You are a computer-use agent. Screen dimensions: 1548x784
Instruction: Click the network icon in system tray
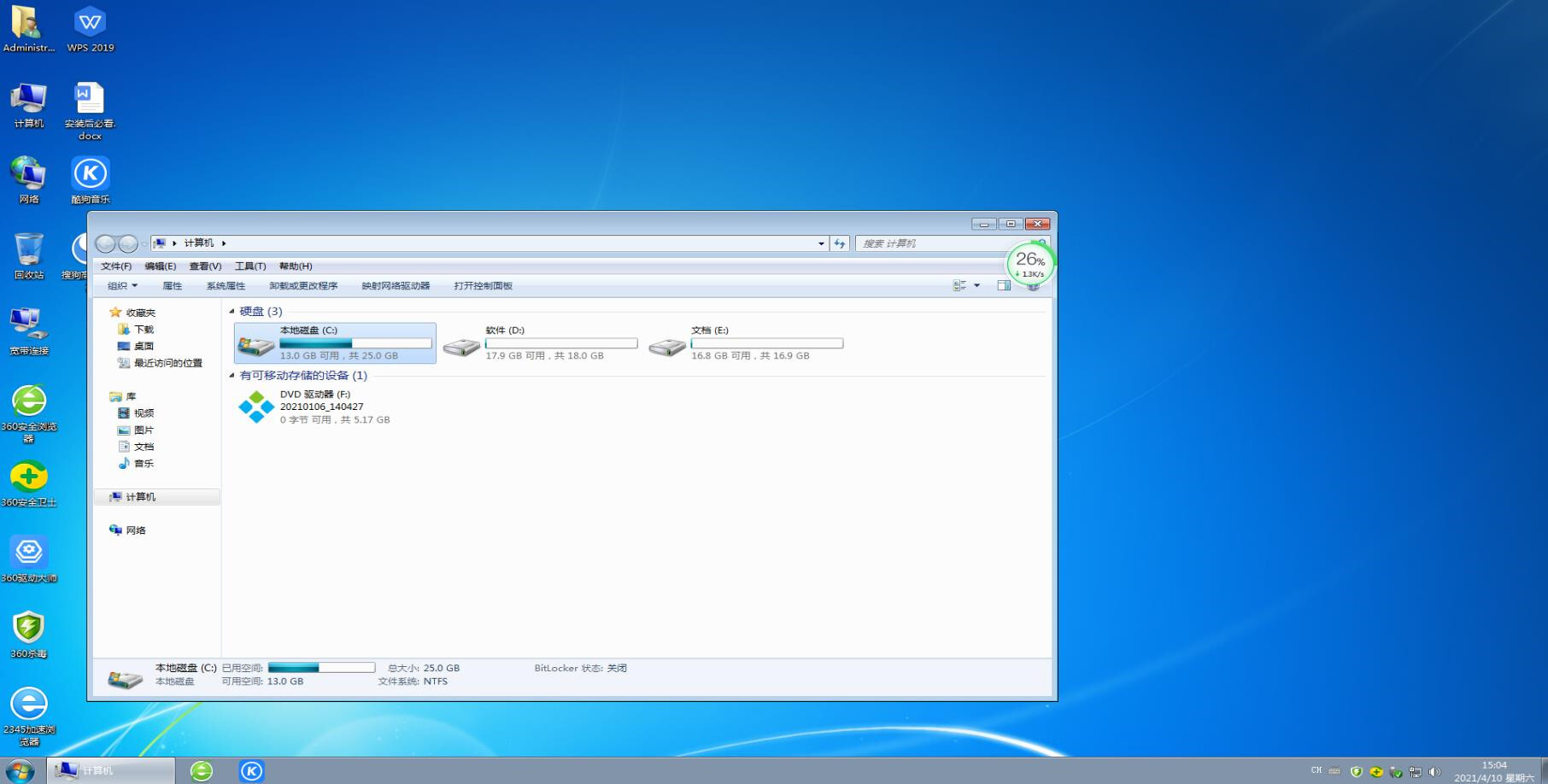pos(1415,771)
